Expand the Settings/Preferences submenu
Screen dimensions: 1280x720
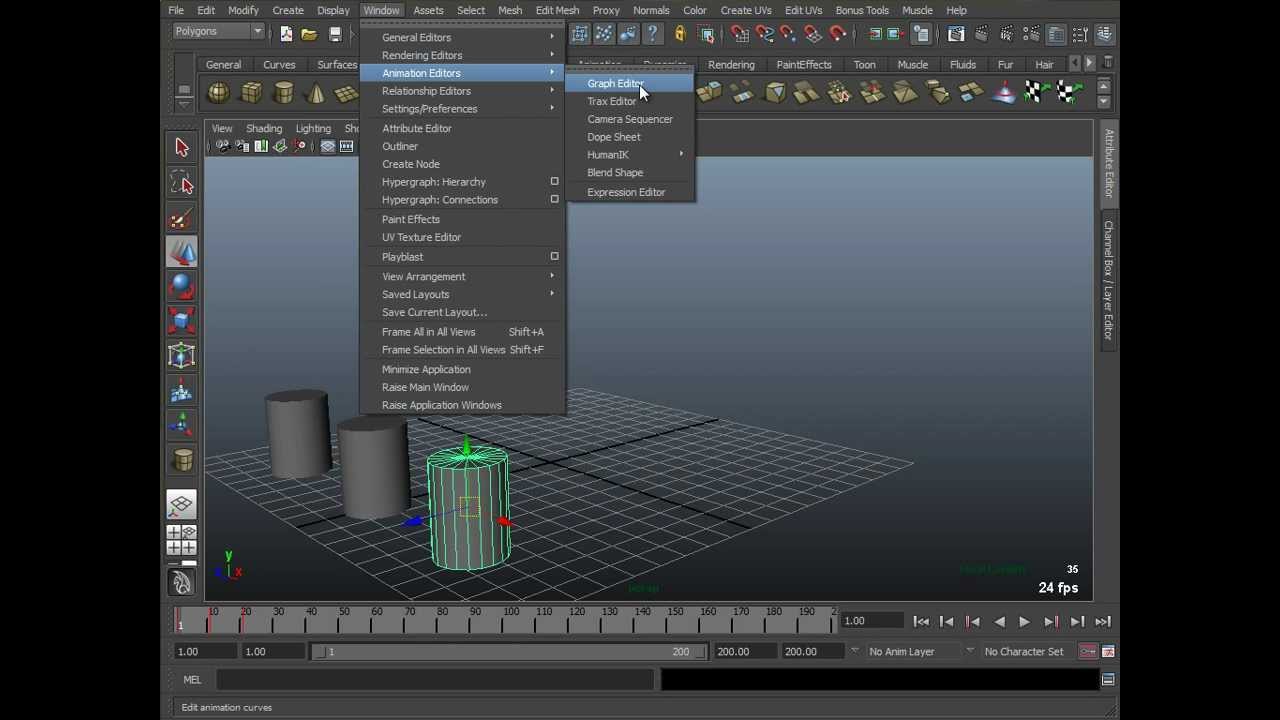[x=463, y=109]
